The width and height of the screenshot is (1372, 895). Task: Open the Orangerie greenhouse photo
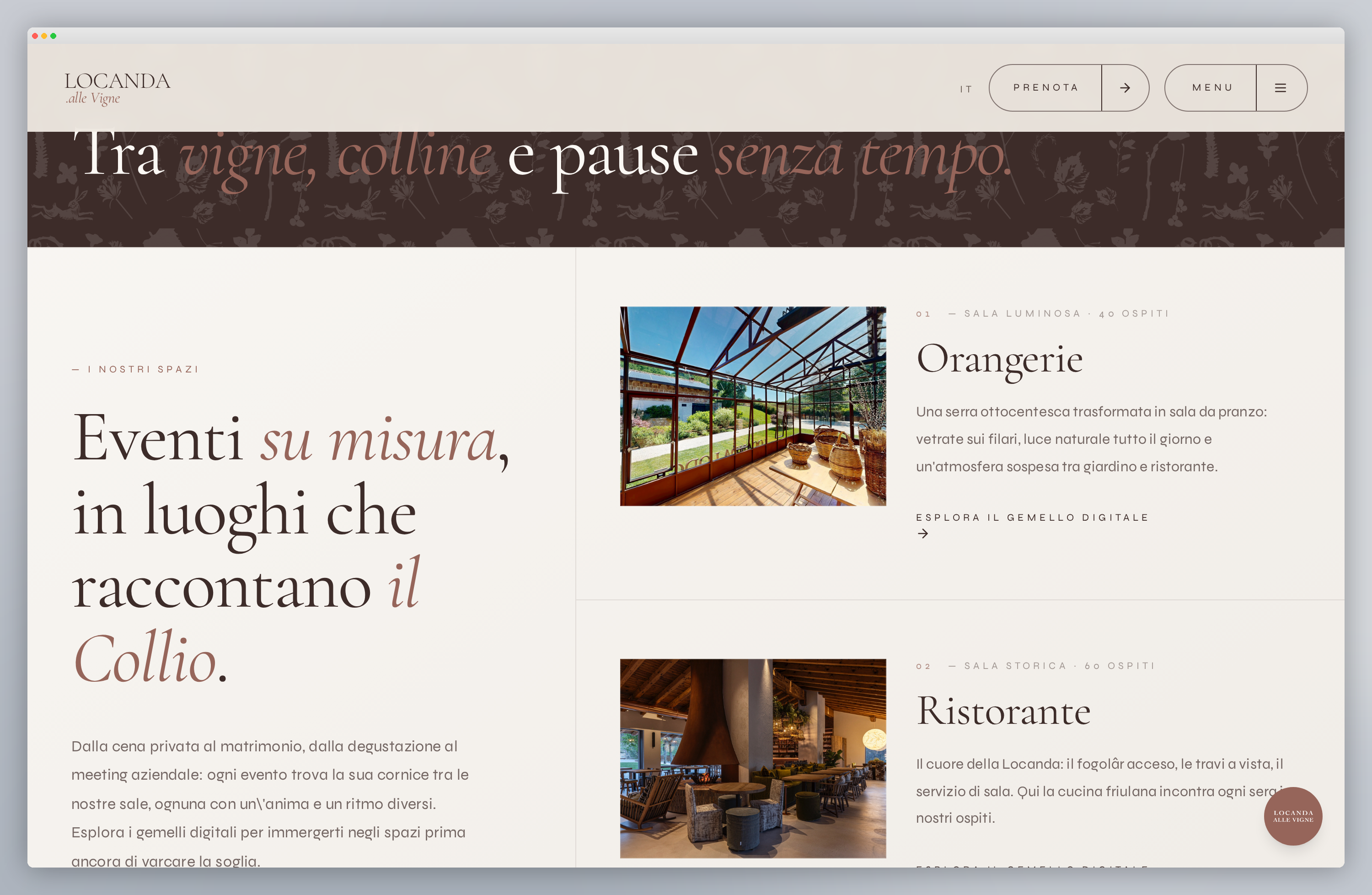coord(753,406)
